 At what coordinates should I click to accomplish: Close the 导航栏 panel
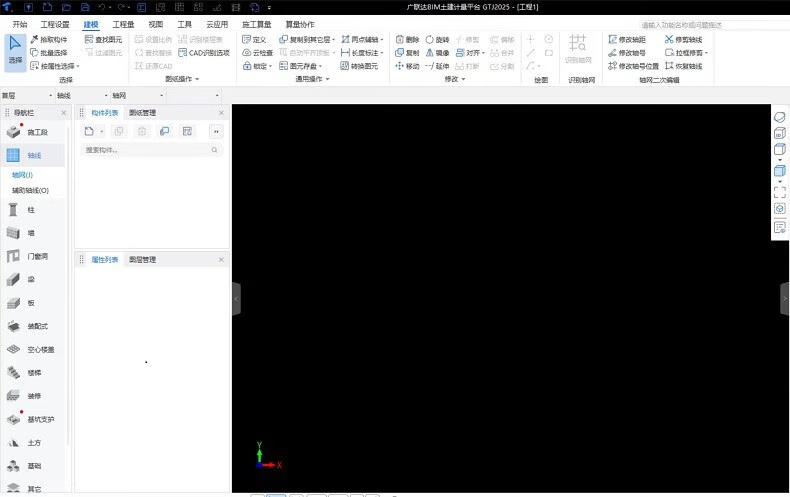click(63, 112)
